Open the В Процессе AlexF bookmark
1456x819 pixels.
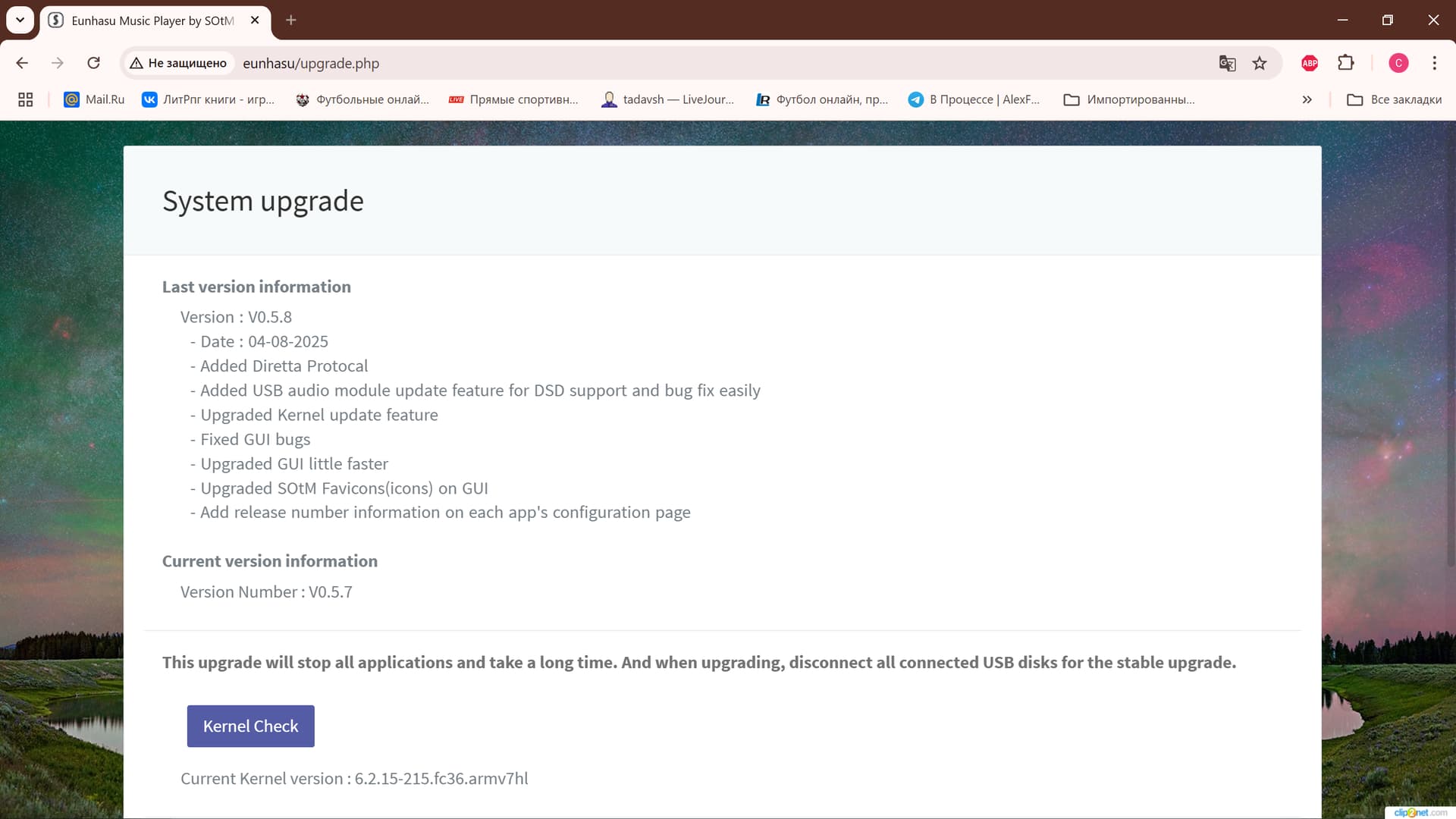pos(974,99)
